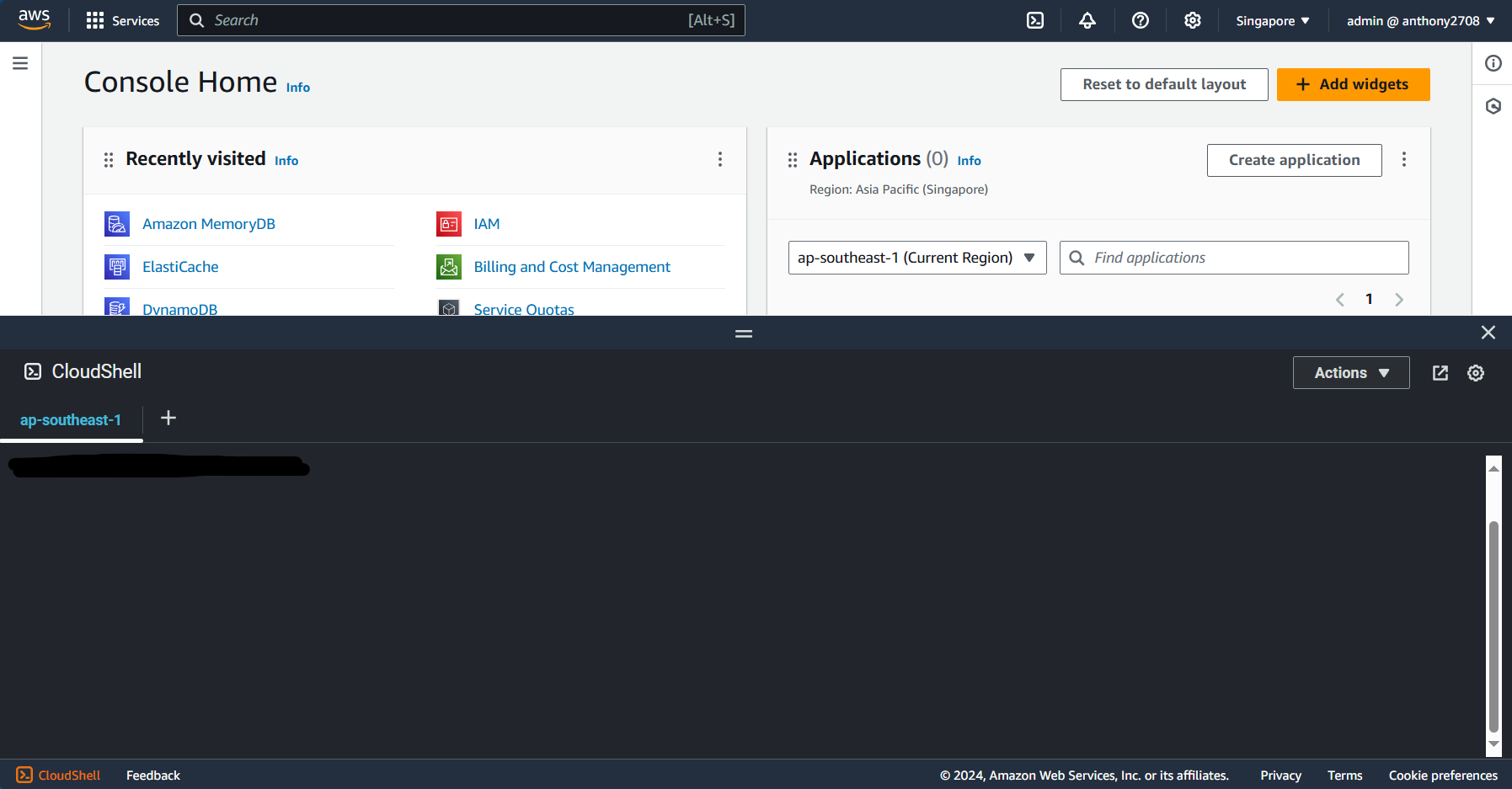Open CloudShell from the top navigation bar
The image size is (1512, 789).
(1035, 20)
